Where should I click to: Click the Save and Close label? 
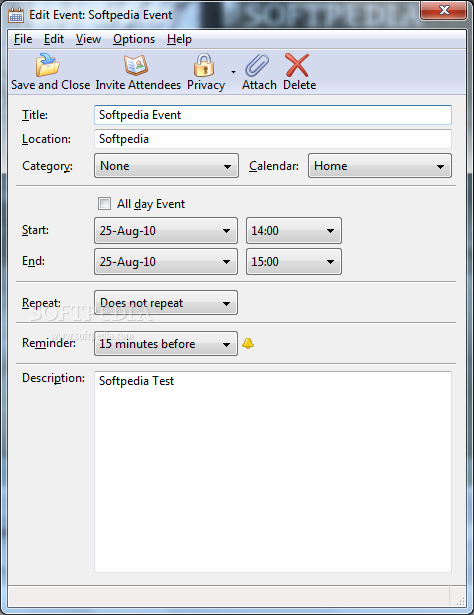pyautogui.click(x=51, y=85)
